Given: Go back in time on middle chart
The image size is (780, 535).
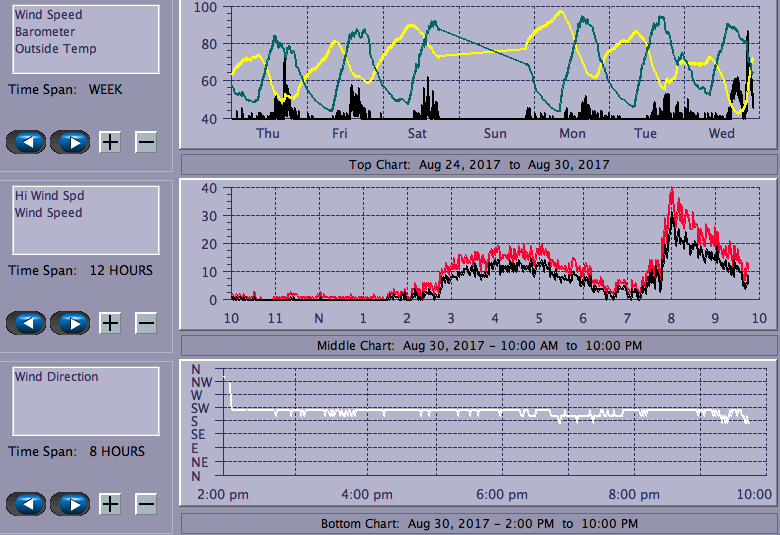Looking at the screenshot, I should click(26, 323).
